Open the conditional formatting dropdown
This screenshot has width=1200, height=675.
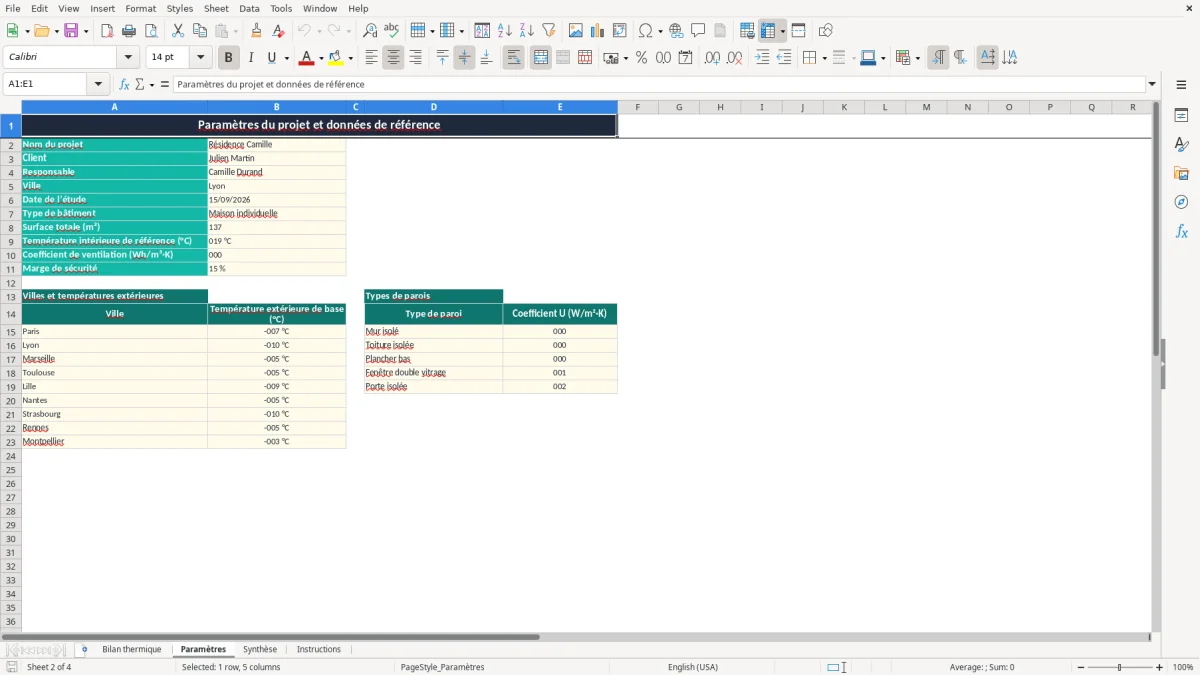(x=917, y=58)
